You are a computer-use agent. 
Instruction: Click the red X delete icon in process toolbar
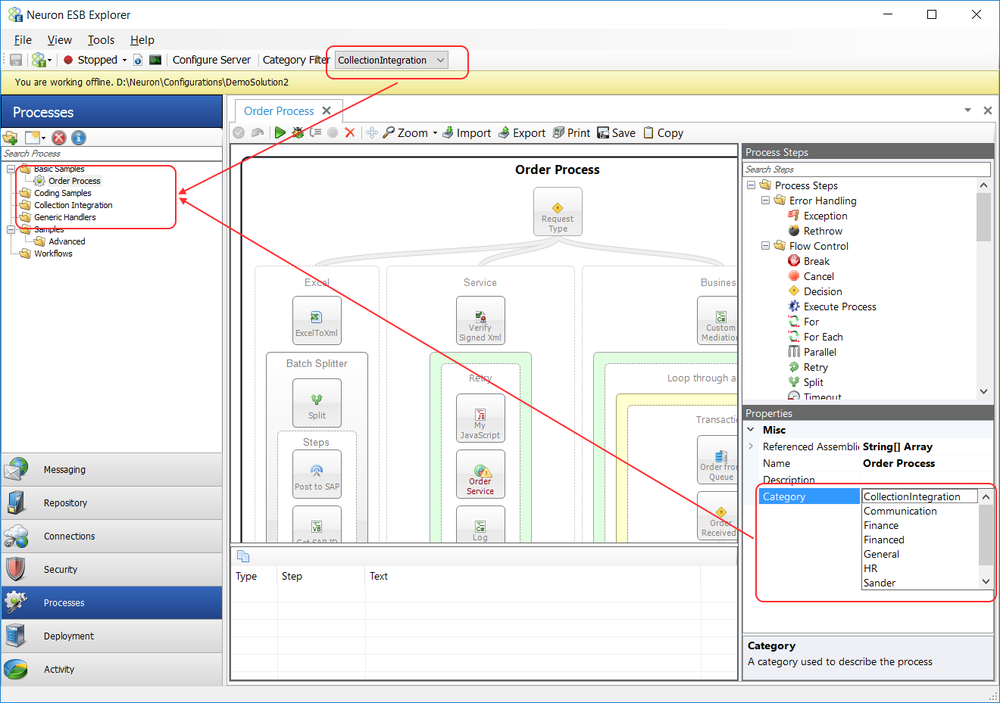[349, 133]
